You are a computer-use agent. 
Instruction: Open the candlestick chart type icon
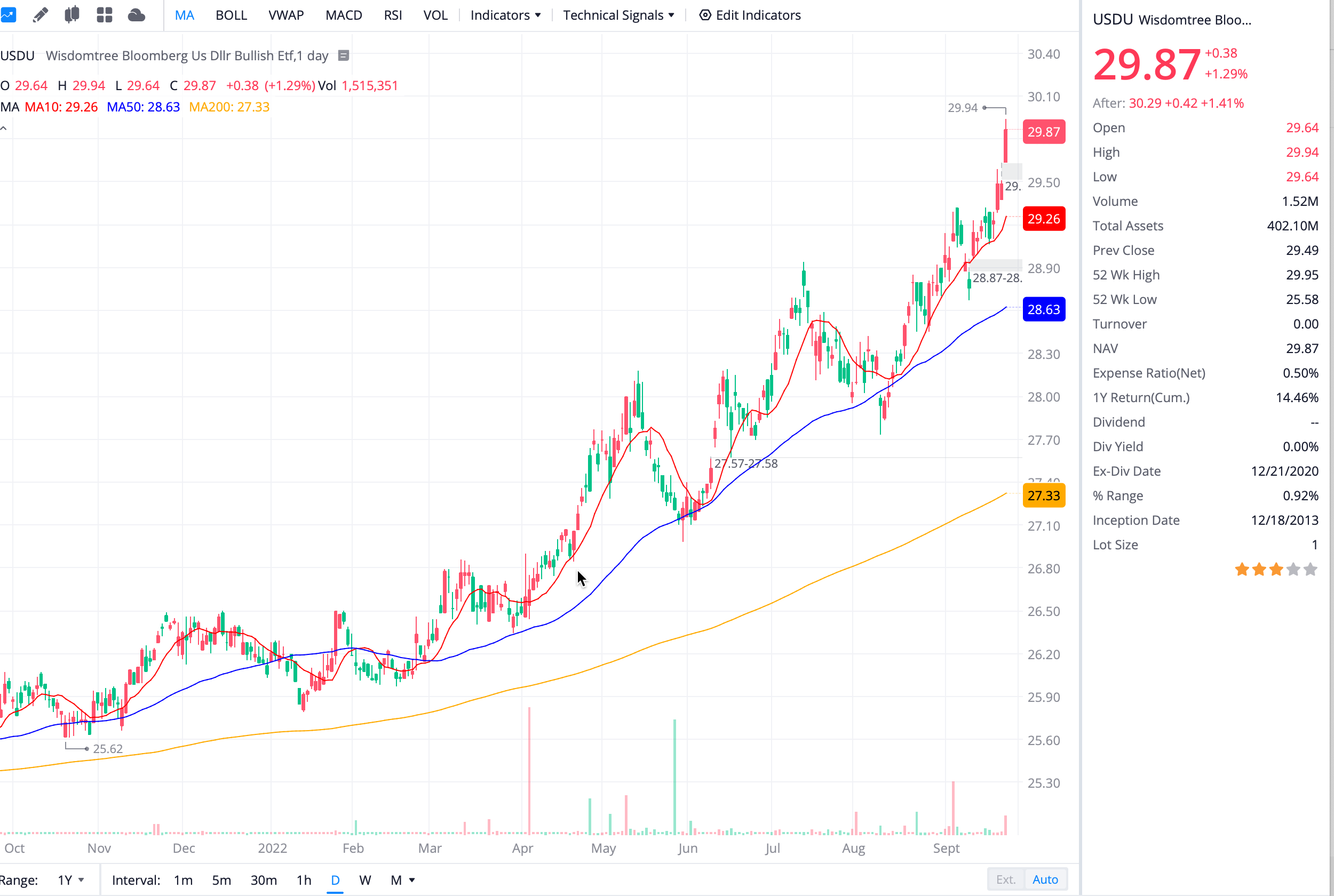pyautogui.click(x=72, y=15)
